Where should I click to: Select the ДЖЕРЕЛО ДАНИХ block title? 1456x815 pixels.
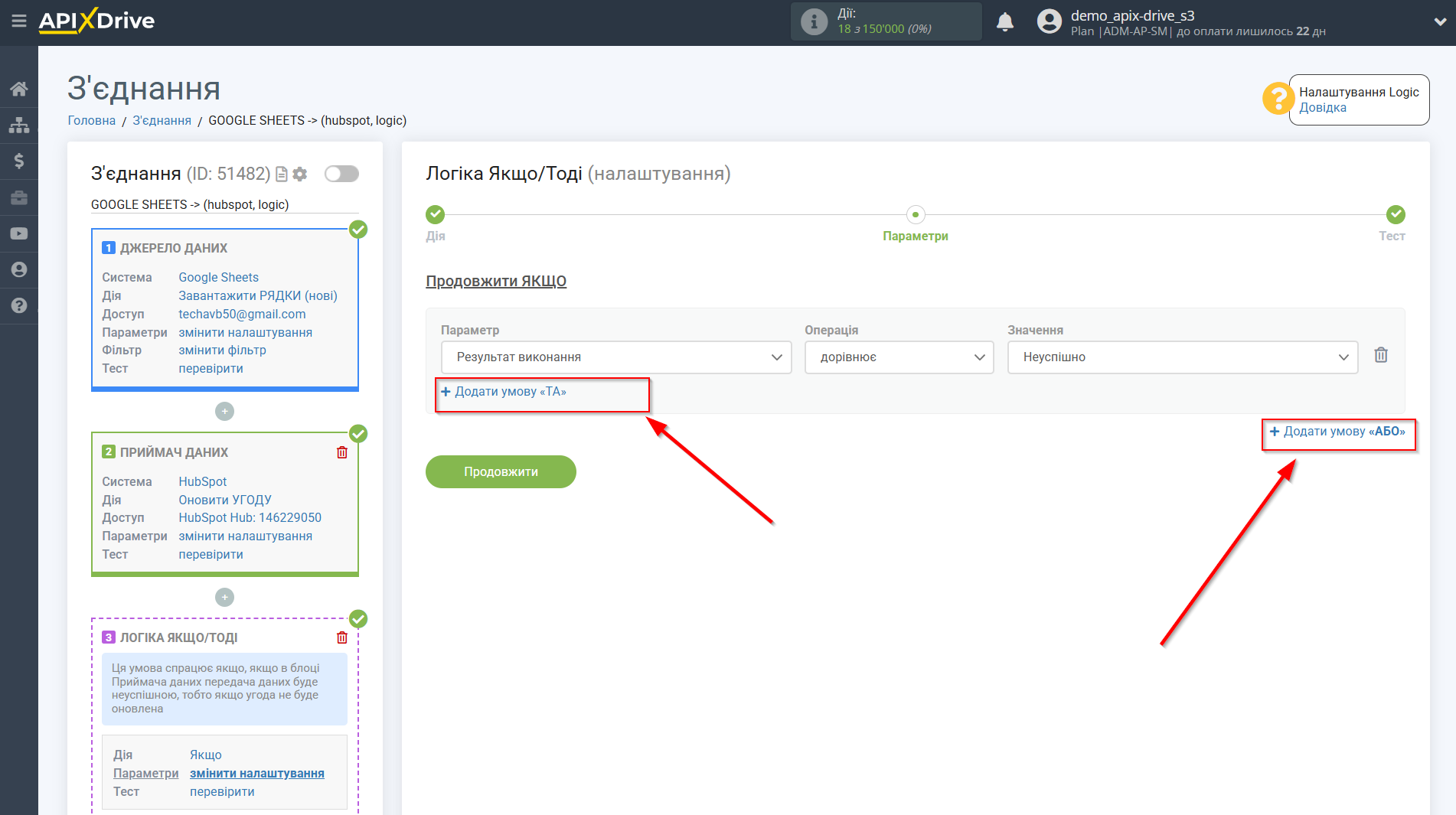pos(173,248)
